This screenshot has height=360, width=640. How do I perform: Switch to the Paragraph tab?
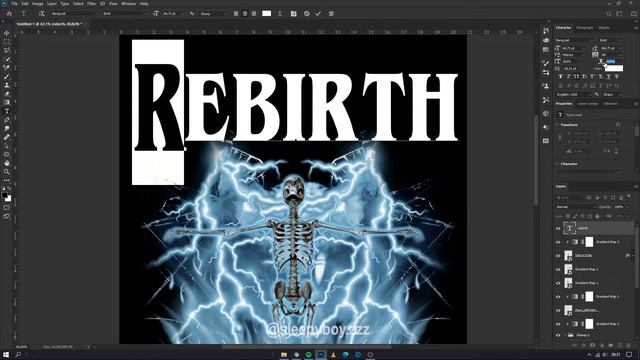point(584,28)
